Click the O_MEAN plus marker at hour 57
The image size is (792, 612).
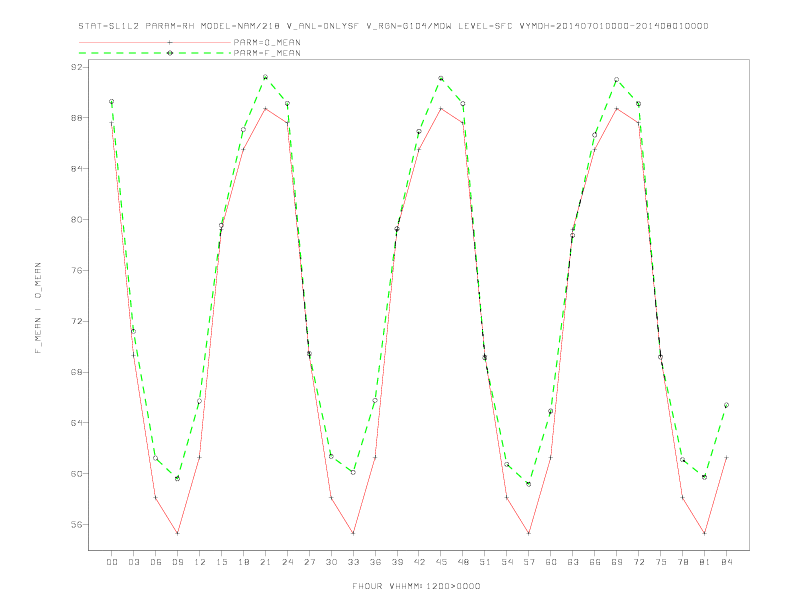(529, 533)
